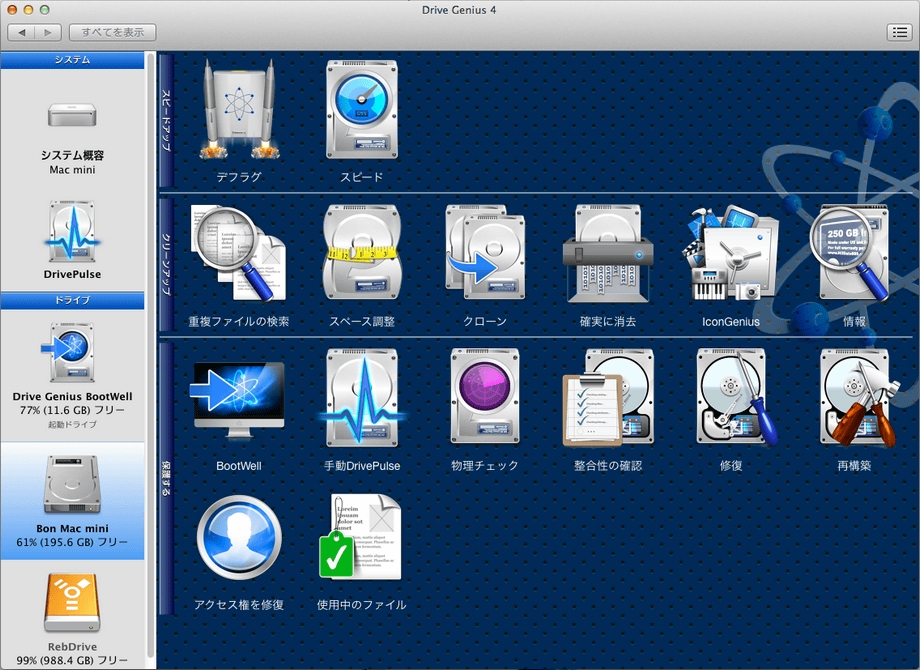920x670 pixels.
Task: Click the 起動ドライブ label under BootWell drive
Action: [x=72, y=424]
